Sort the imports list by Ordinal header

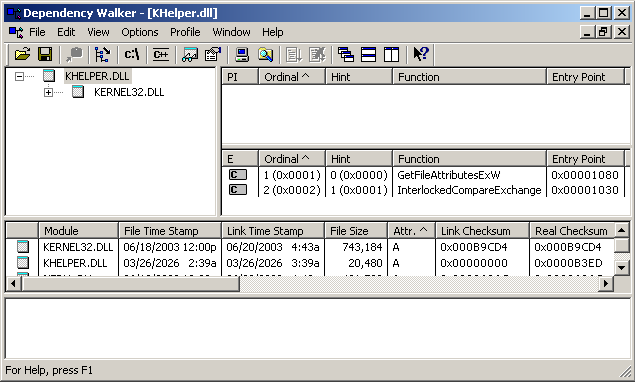coord(292,77)
